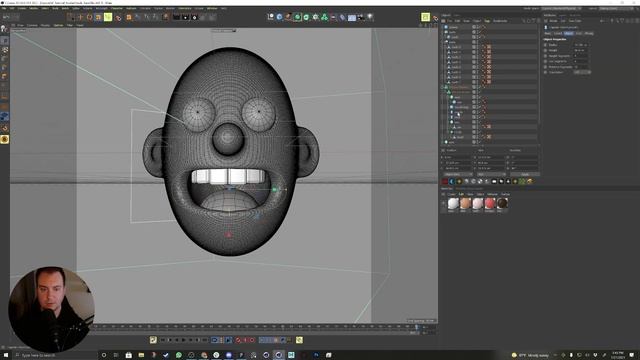Toggle the enable checkmark on the top object row
This screenshot has width=640, height=360.
(480, 27)
